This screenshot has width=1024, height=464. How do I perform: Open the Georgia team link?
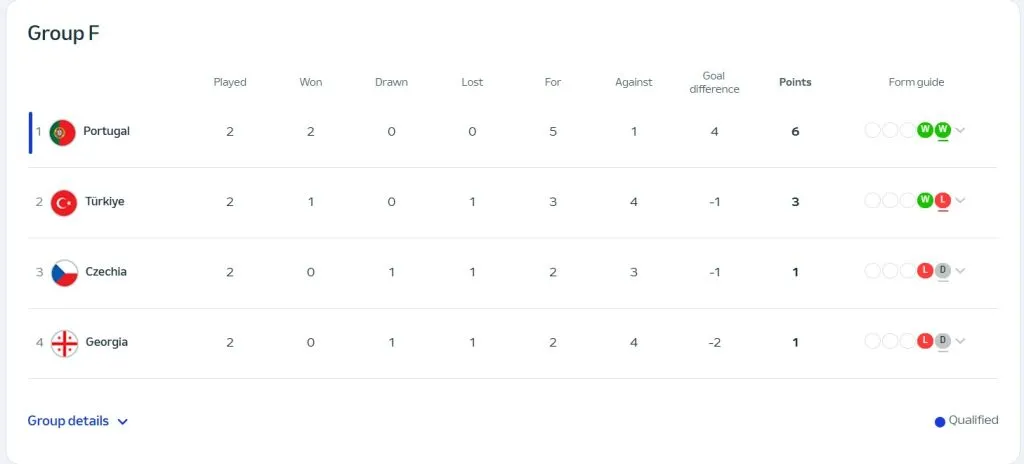[x=106, y=342]
